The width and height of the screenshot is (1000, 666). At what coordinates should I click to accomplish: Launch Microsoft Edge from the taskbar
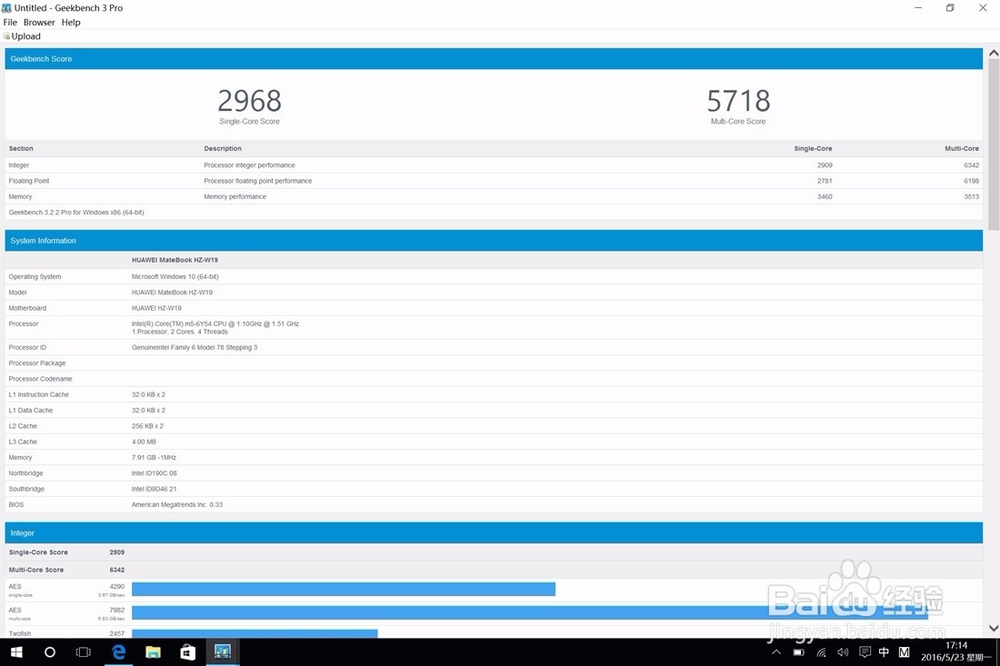point(119,652)
